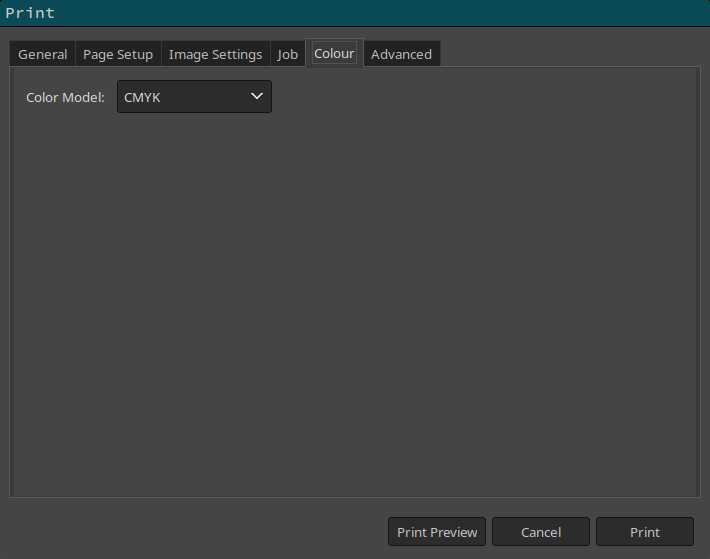The image size is (710, 559).
Task: Click the Print button
Action: coord(645,532)
